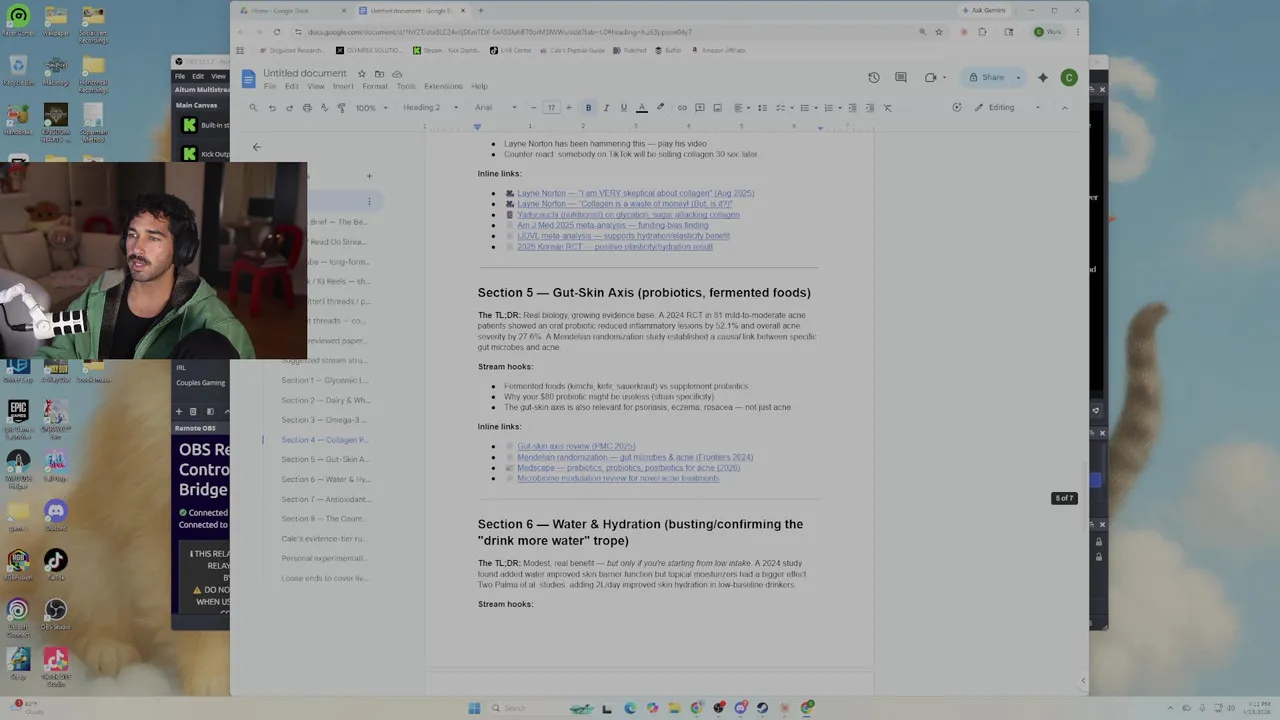
Task: Open the 2025 Korean RCT link
Action: pos(615,247)
